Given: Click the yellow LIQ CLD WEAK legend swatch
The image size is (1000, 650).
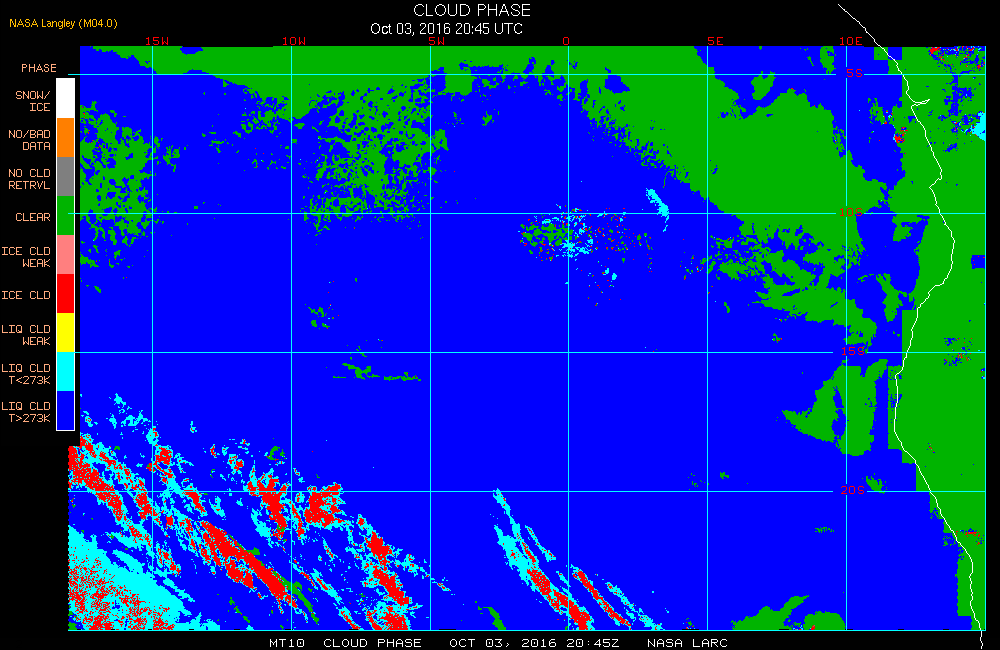Looking at the screenshot, I should click(66, 332).
